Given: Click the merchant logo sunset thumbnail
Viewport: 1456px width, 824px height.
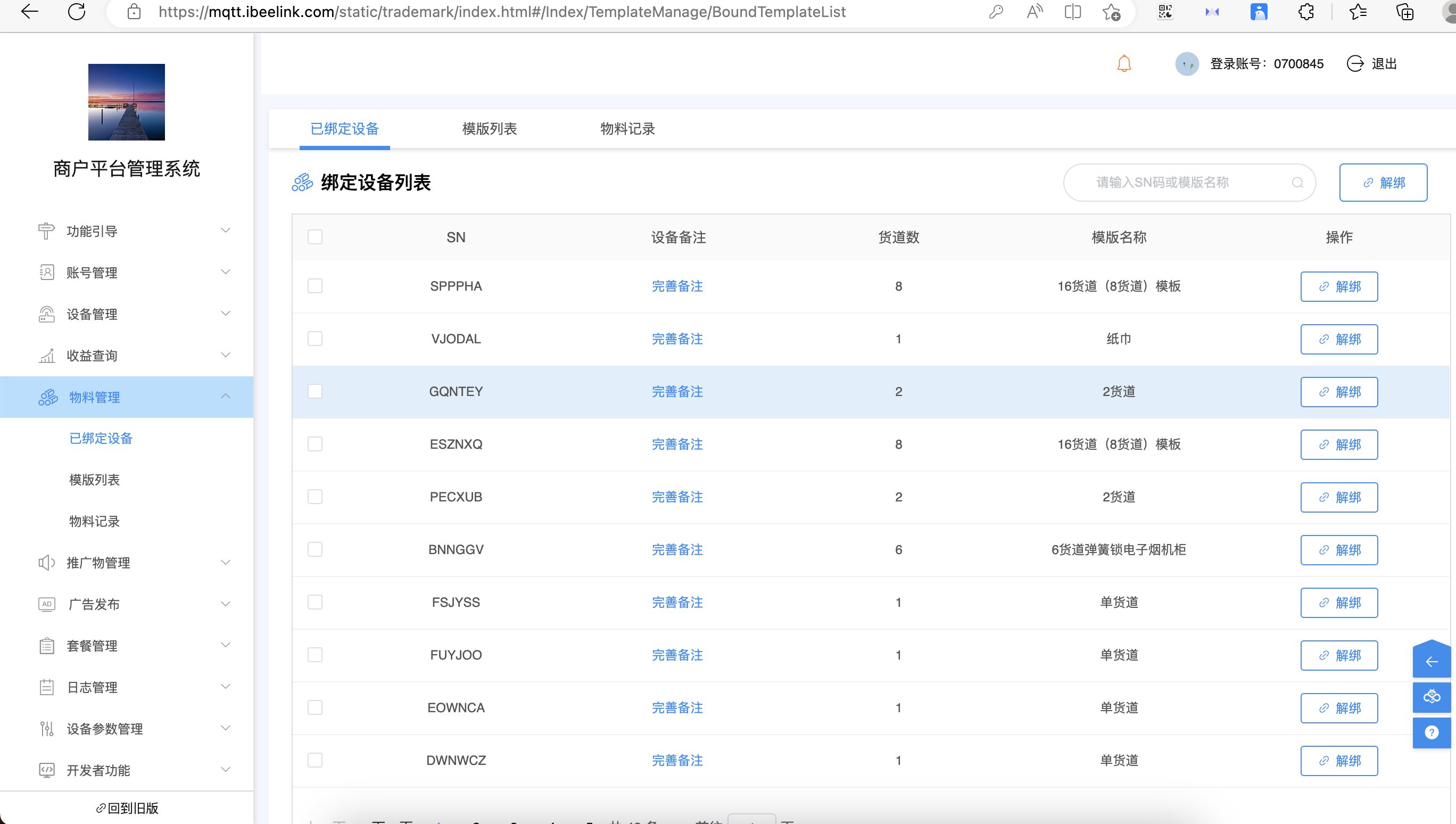Looking at the screenshot, I should point(126,102).
